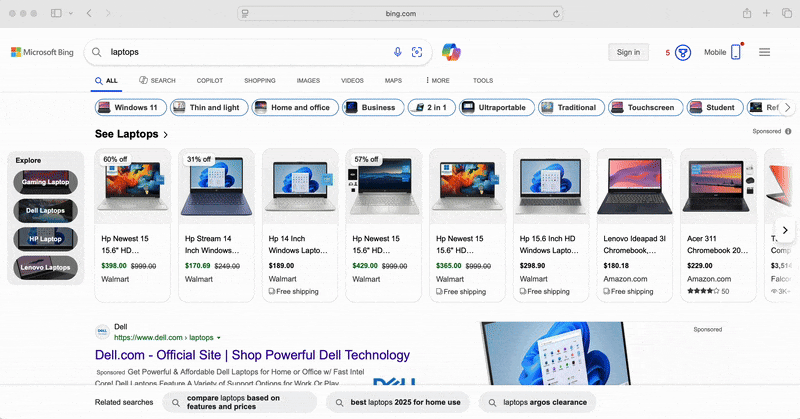Image resolution: width=800 pixels, height=419 pixels.
Task: Open Hp 15.6 Inch HD laptop $298.90 card
Action: click(551, 225)
